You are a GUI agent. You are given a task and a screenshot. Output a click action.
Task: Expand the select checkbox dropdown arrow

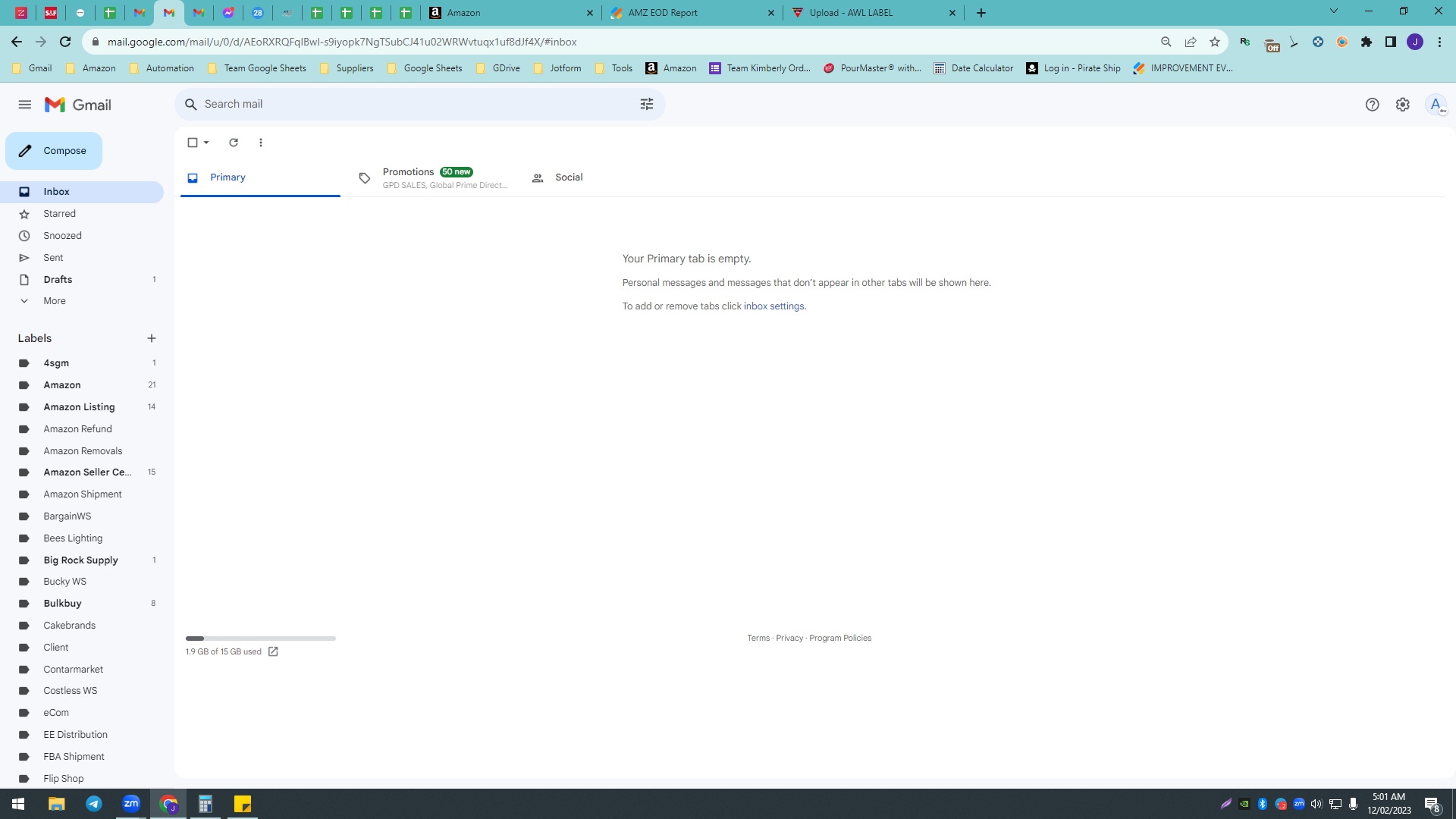[206, 143]
